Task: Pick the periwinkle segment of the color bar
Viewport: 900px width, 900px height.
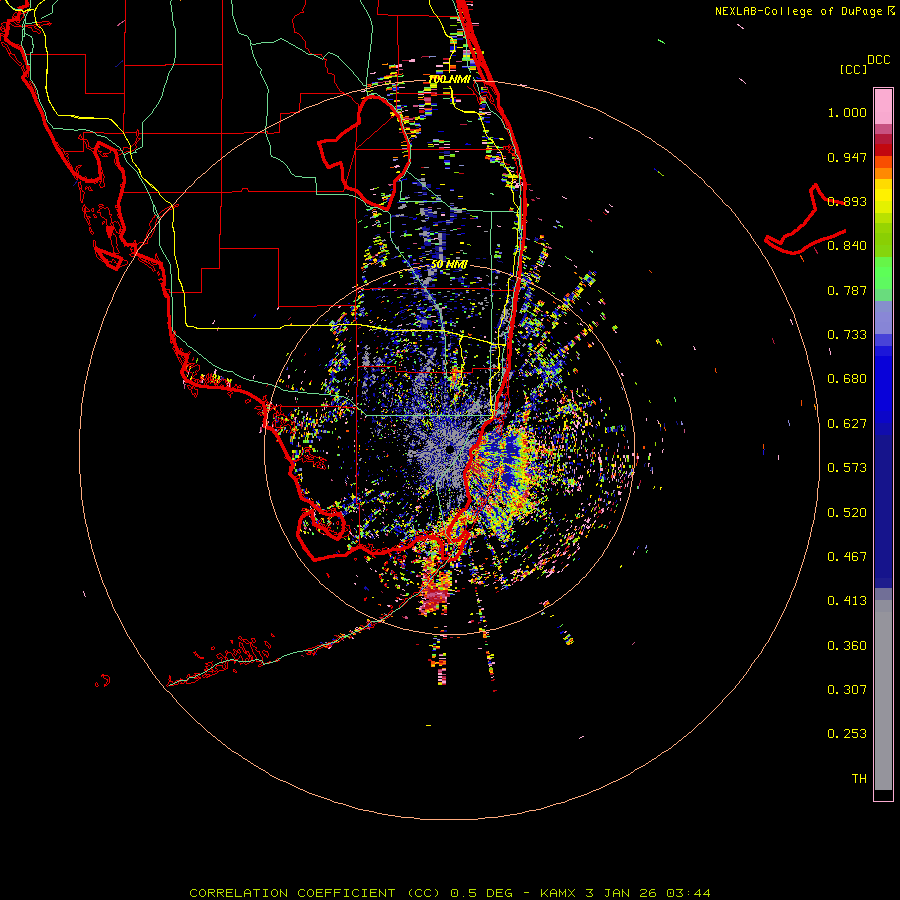Action: click(x=883, y=318)
